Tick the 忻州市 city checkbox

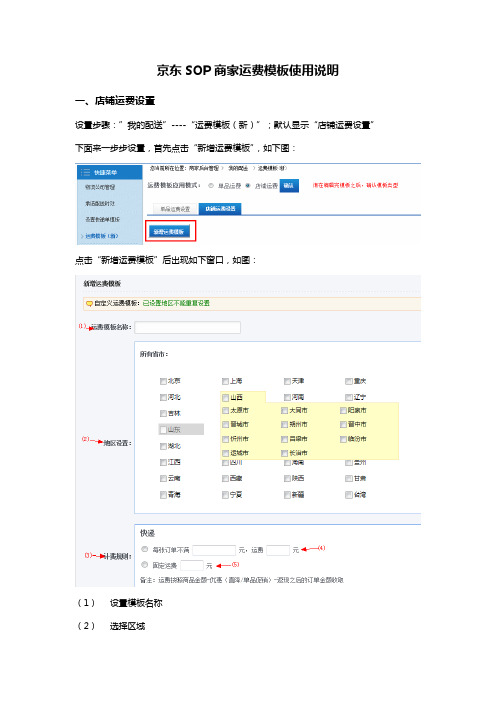point(226,439)
